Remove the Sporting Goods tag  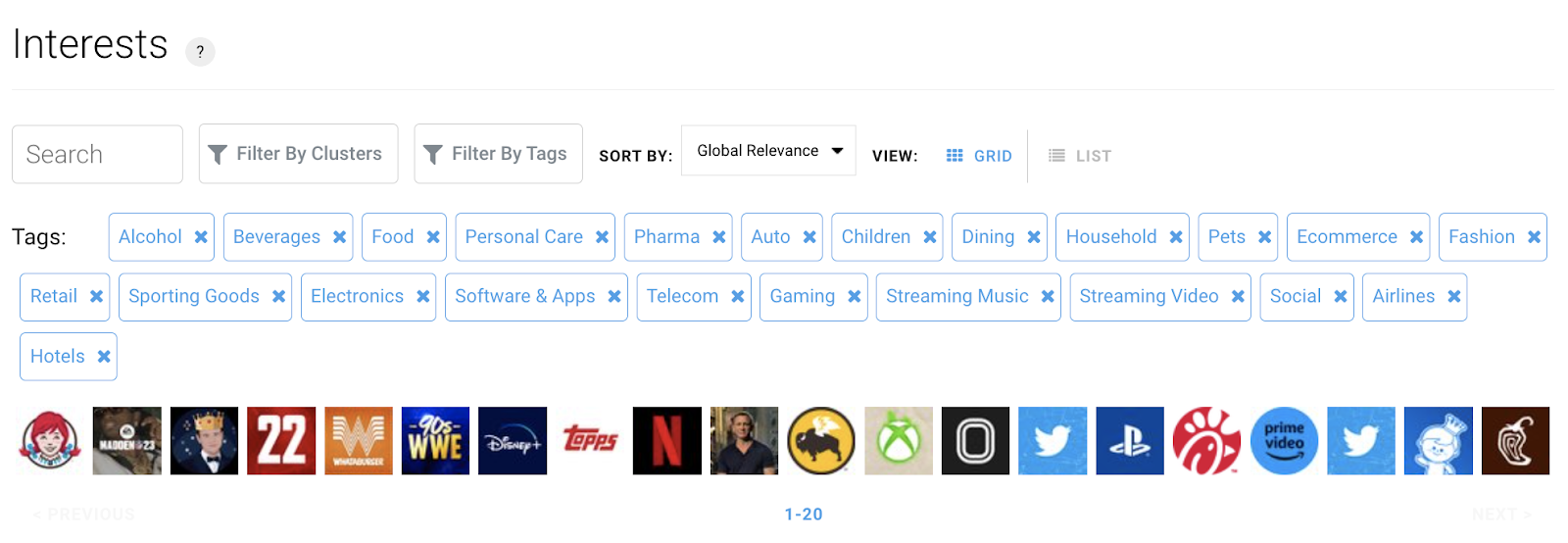coord(278,297)
